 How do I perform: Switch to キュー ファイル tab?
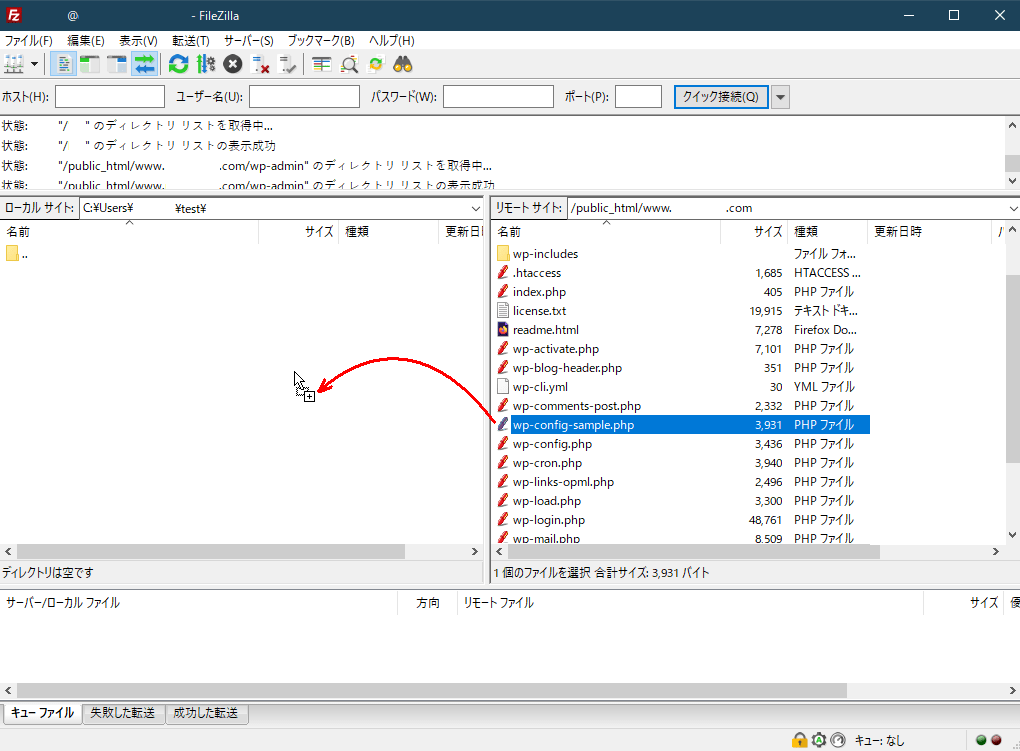[42, 713]
